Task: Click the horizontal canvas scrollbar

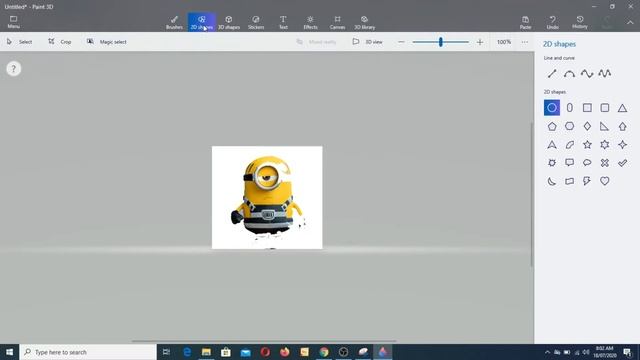Action: pyautogui.click(x=264, y=340)
